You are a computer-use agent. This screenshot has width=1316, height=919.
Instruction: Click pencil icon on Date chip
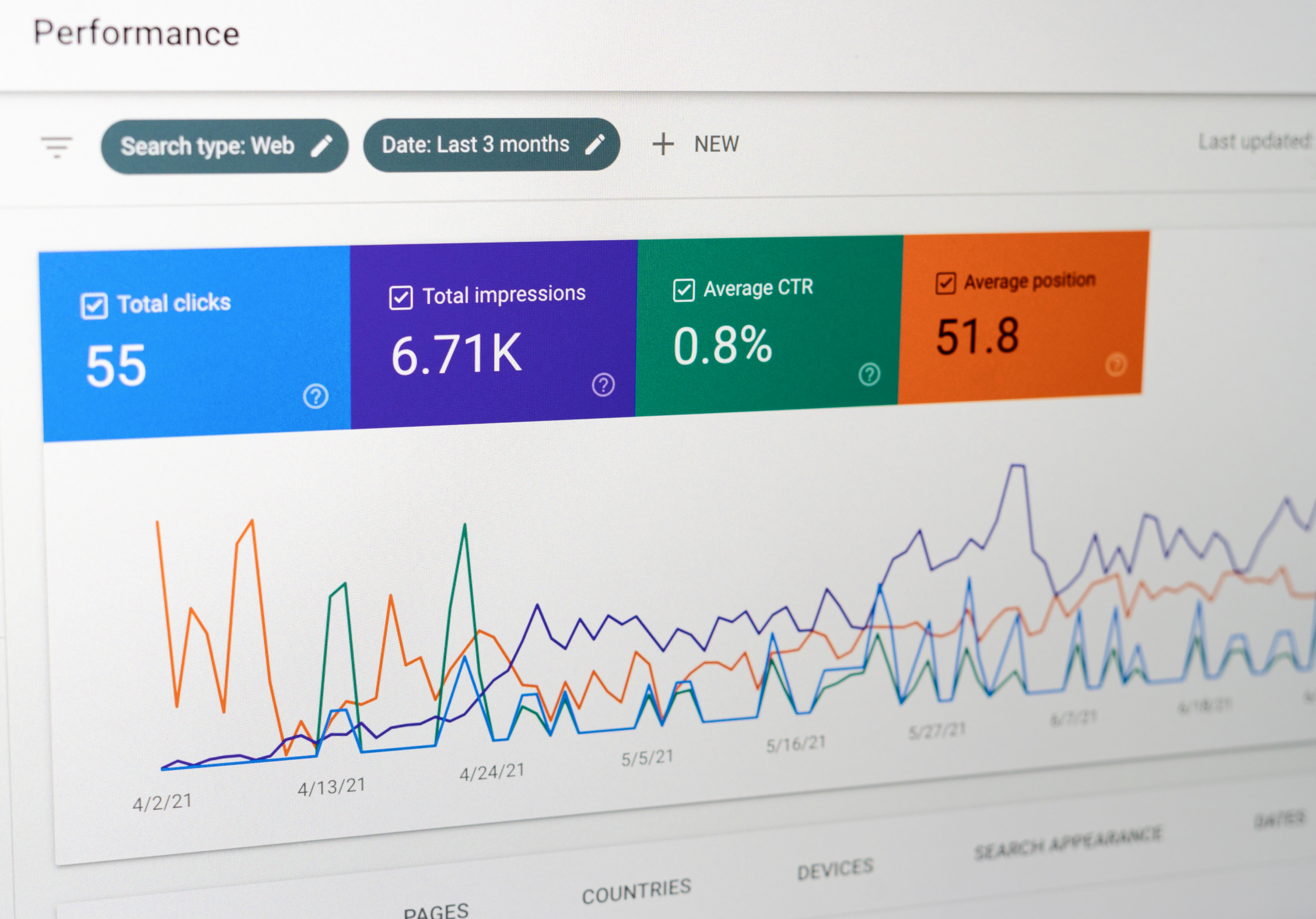coord(594,144)
